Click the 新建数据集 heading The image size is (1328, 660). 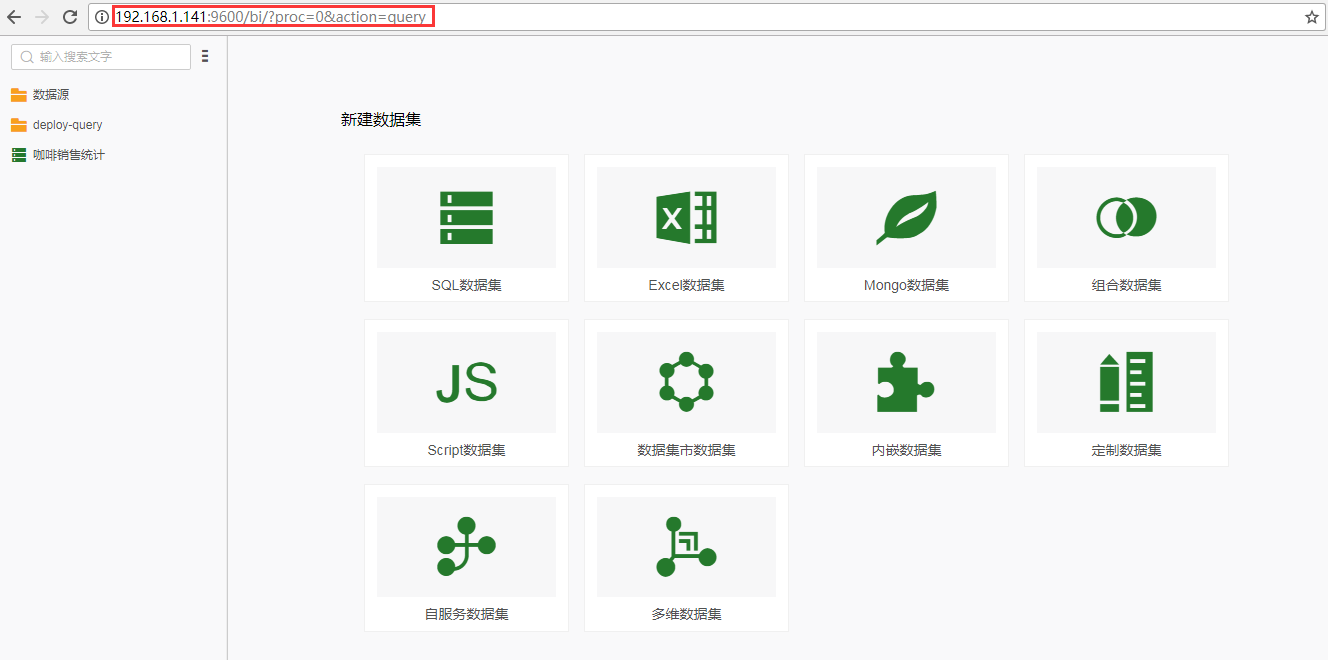pyautogui.click(x=381, y=120)
